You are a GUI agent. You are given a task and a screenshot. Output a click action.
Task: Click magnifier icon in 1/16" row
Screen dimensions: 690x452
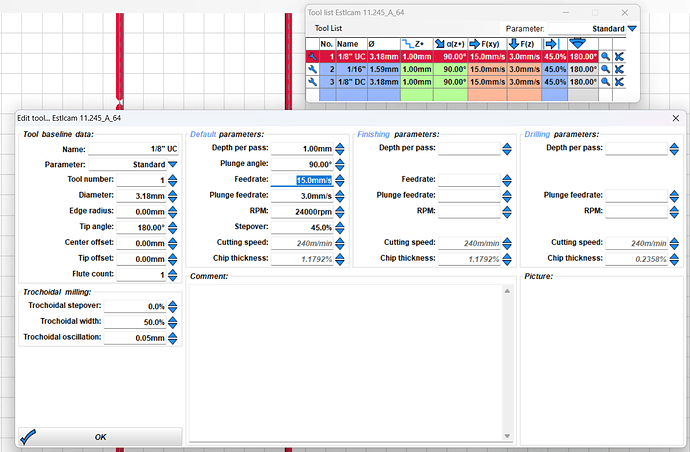pyautogui.click(x=606, y=69)
